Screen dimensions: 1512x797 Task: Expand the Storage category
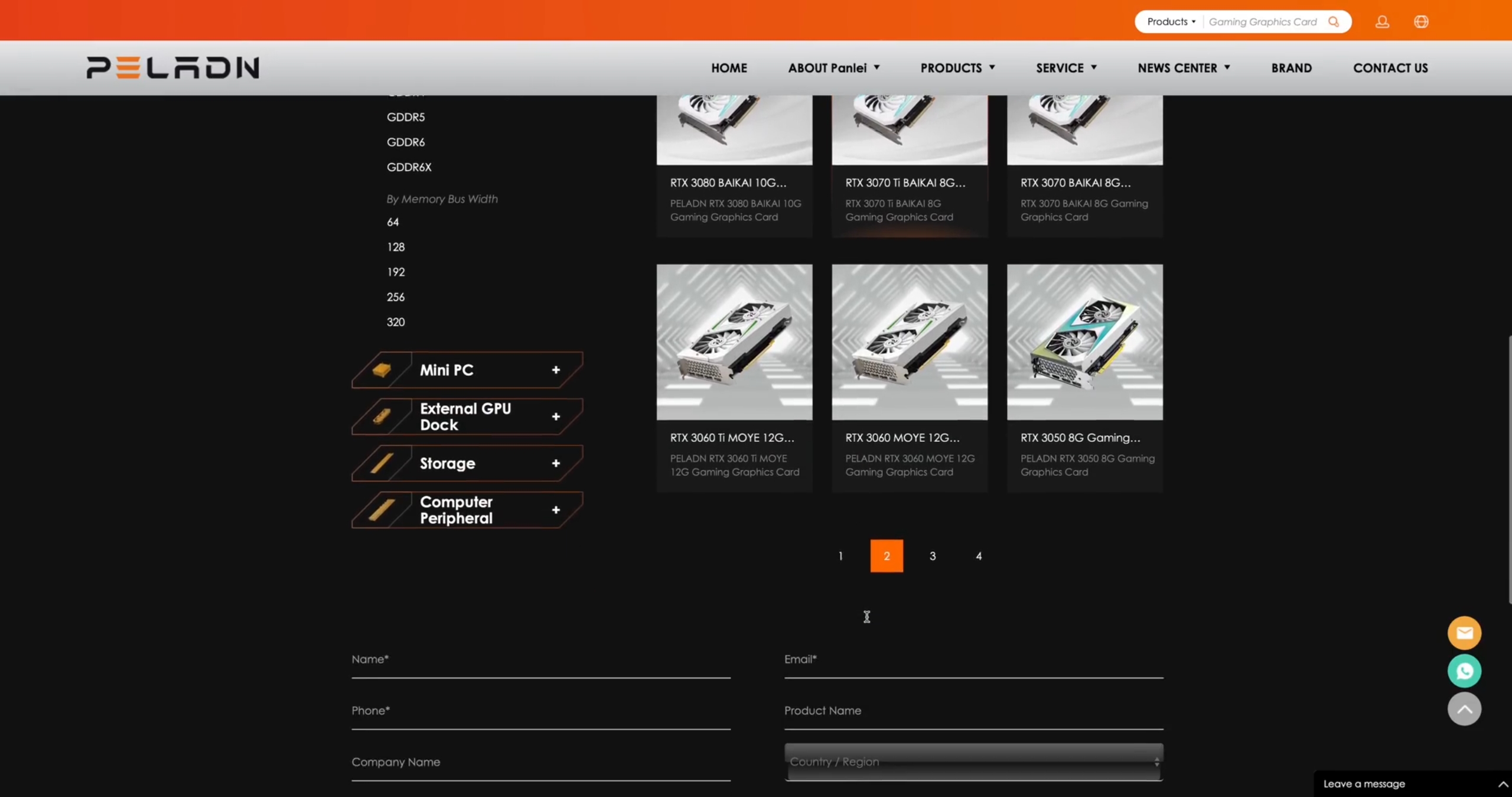555,463
